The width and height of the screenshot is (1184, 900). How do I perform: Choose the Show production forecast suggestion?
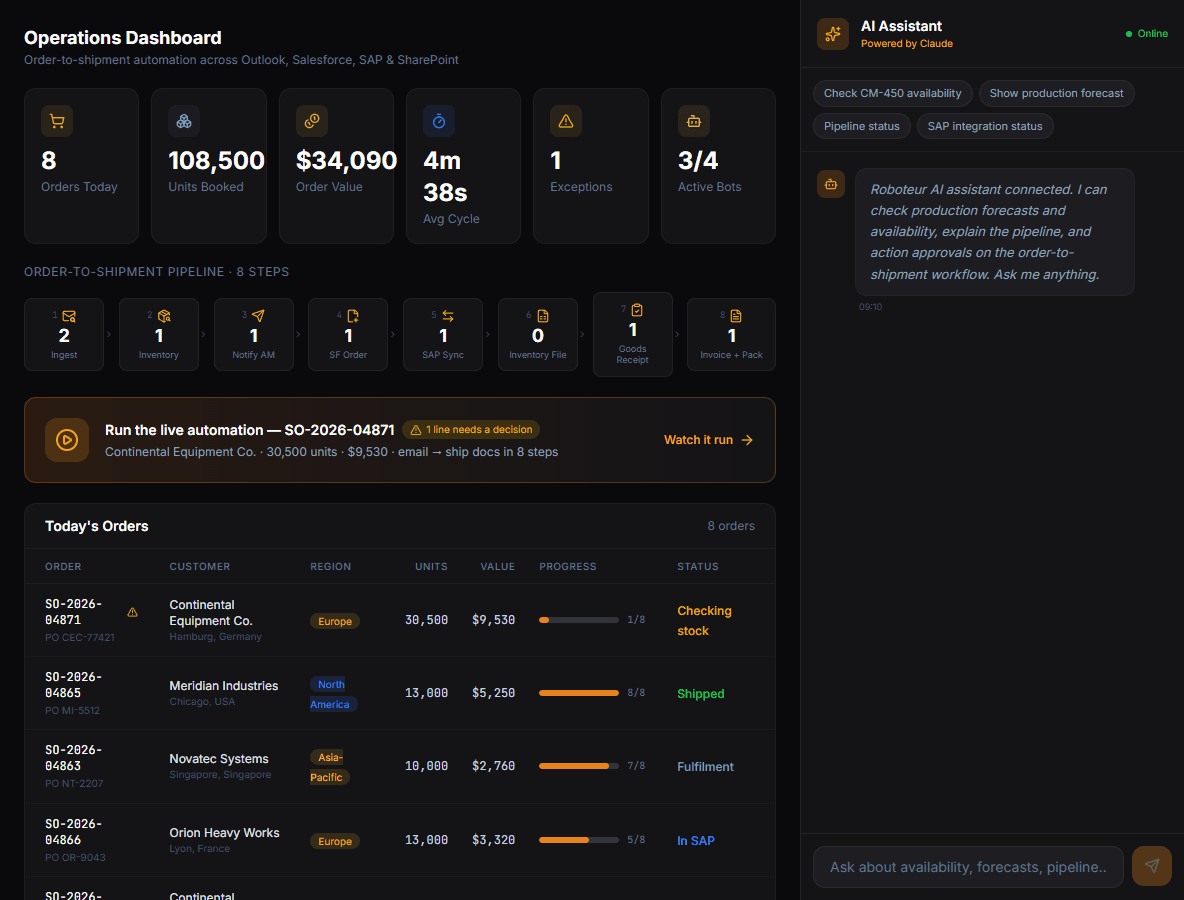tap(1056, 94)
